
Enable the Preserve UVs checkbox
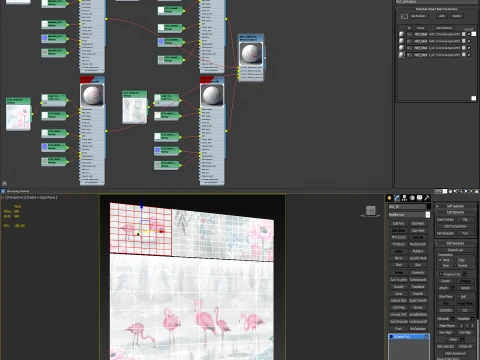pyautogui.click(x=441, y=274)
